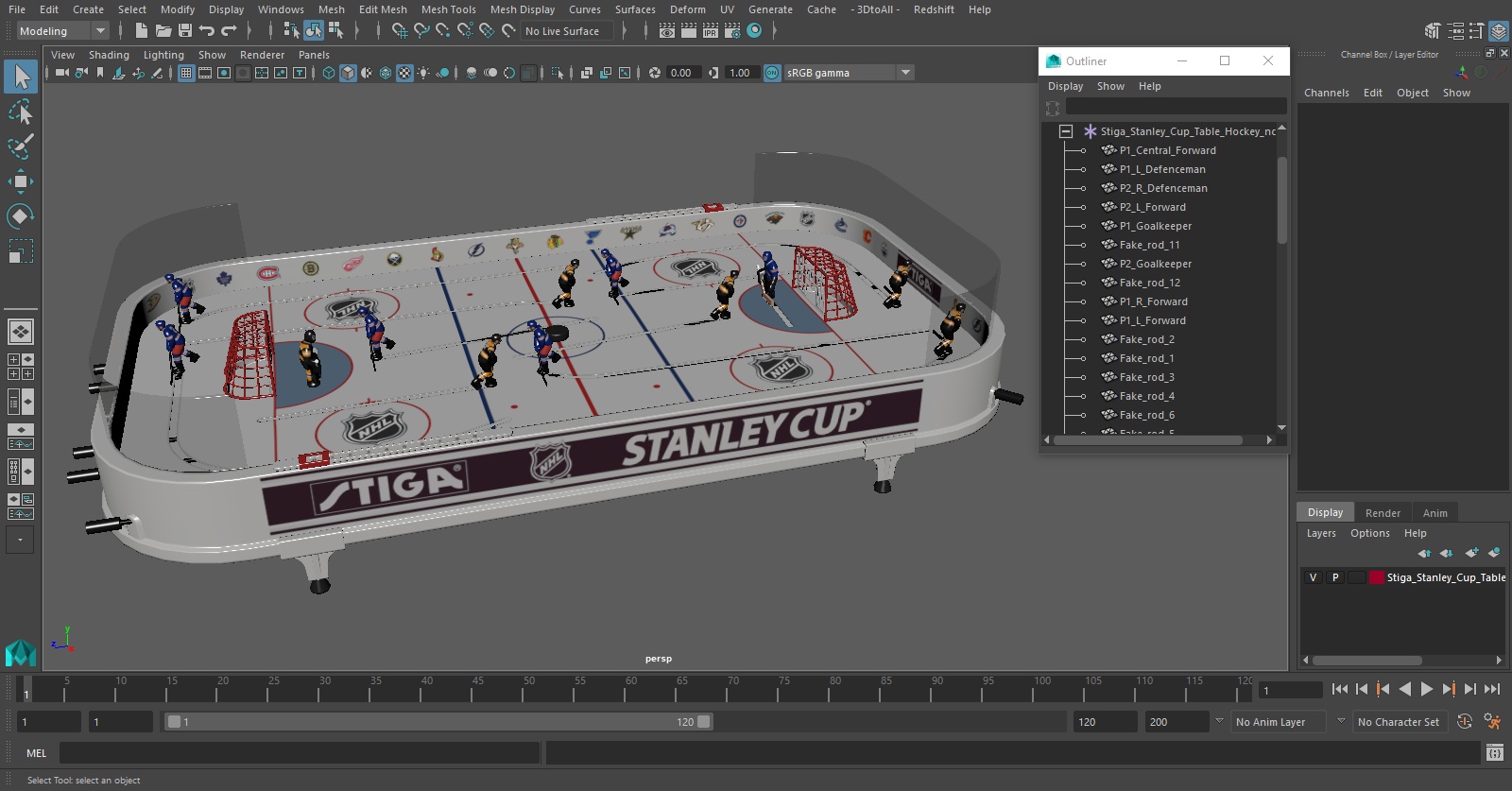Click the time range slider bar
The height and width of the screenshot is (791, 1512).
pyautogui.click(x=438, y=722)
